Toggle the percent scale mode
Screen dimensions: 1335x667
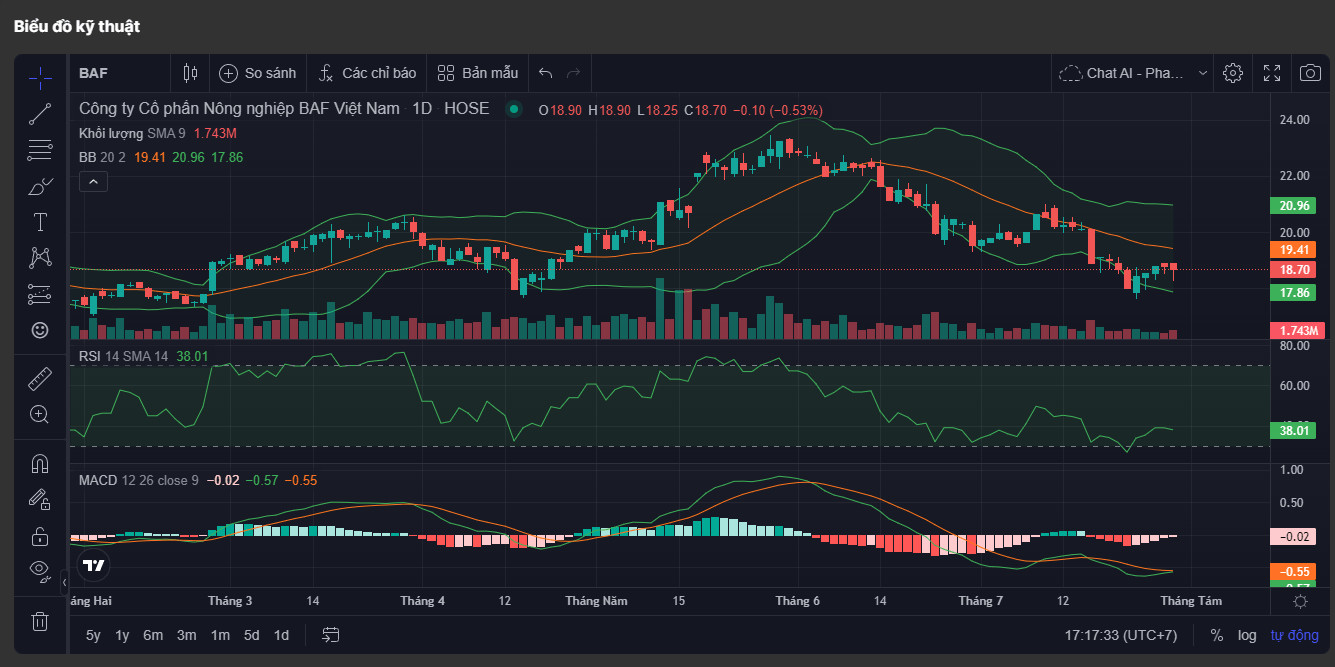pos(1217,635)
